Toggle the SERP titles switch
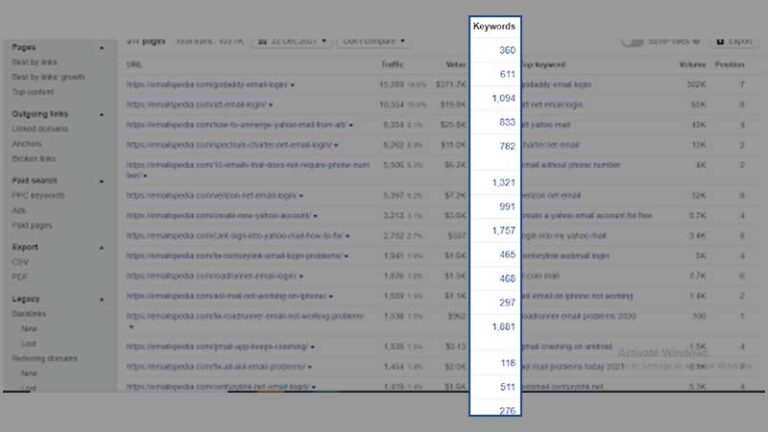 point(632,42)
